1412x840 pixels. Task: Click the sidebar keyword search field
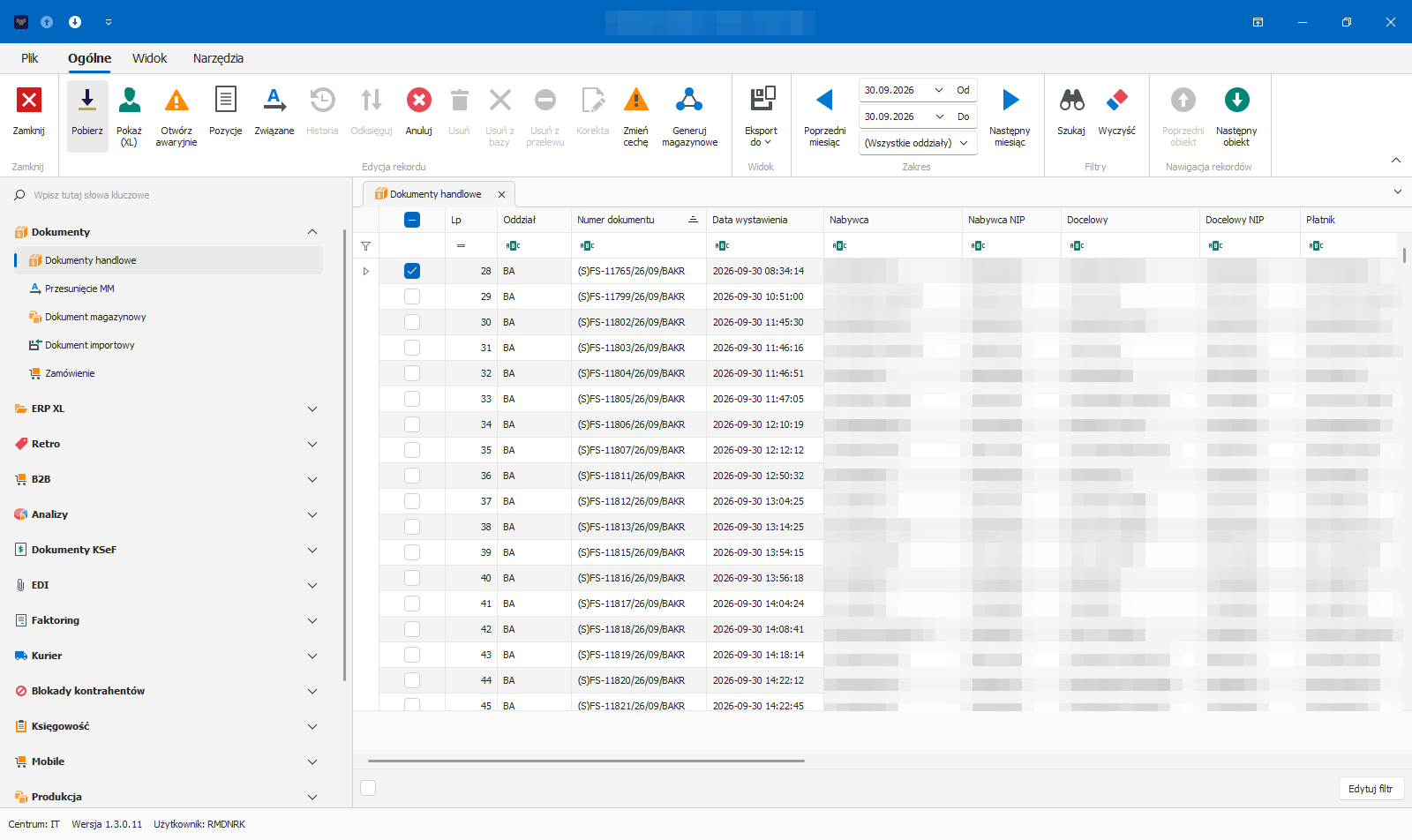176,195
